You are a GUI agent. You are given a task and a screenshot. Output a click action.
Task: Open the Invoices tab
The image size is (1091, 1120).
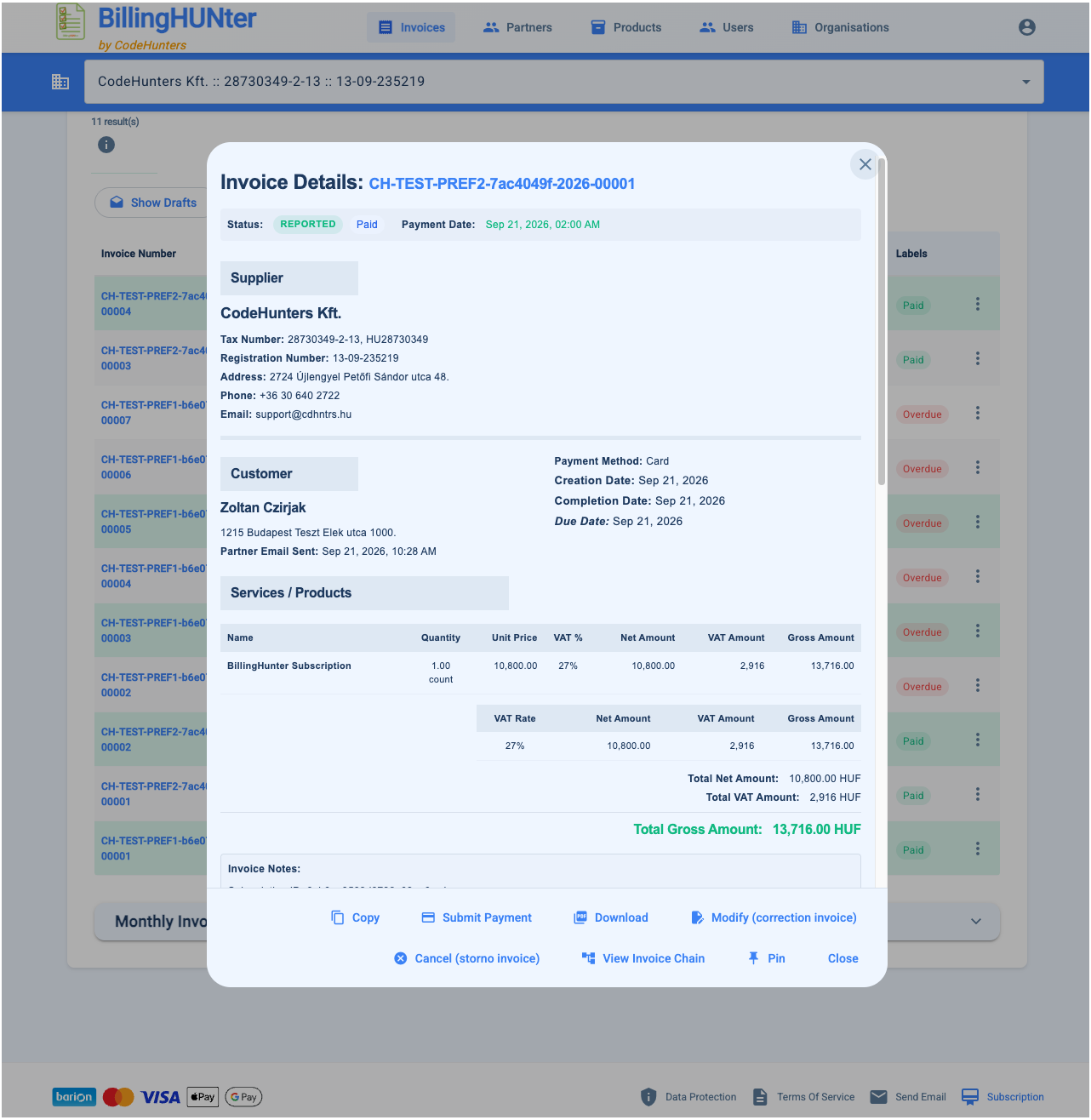click(x=411, y=27)
